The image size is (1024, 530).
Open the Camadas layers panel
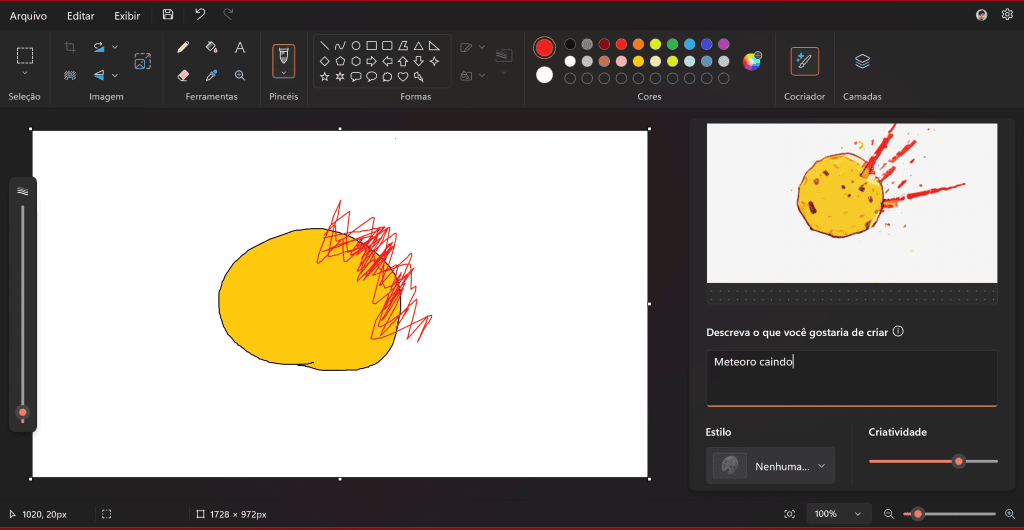pos(862,62)
